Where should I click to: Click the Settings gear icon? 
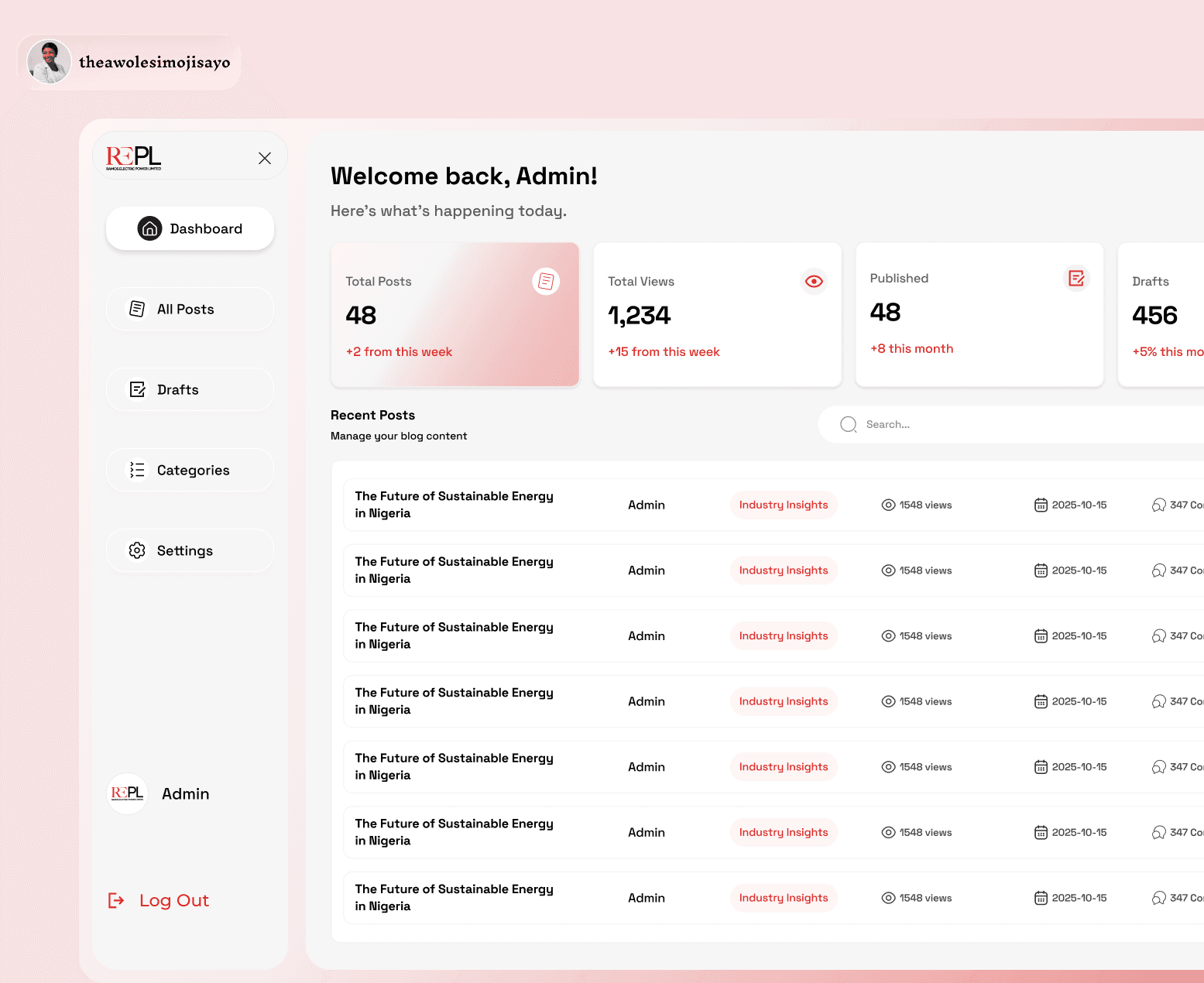[x=137, y=550]
